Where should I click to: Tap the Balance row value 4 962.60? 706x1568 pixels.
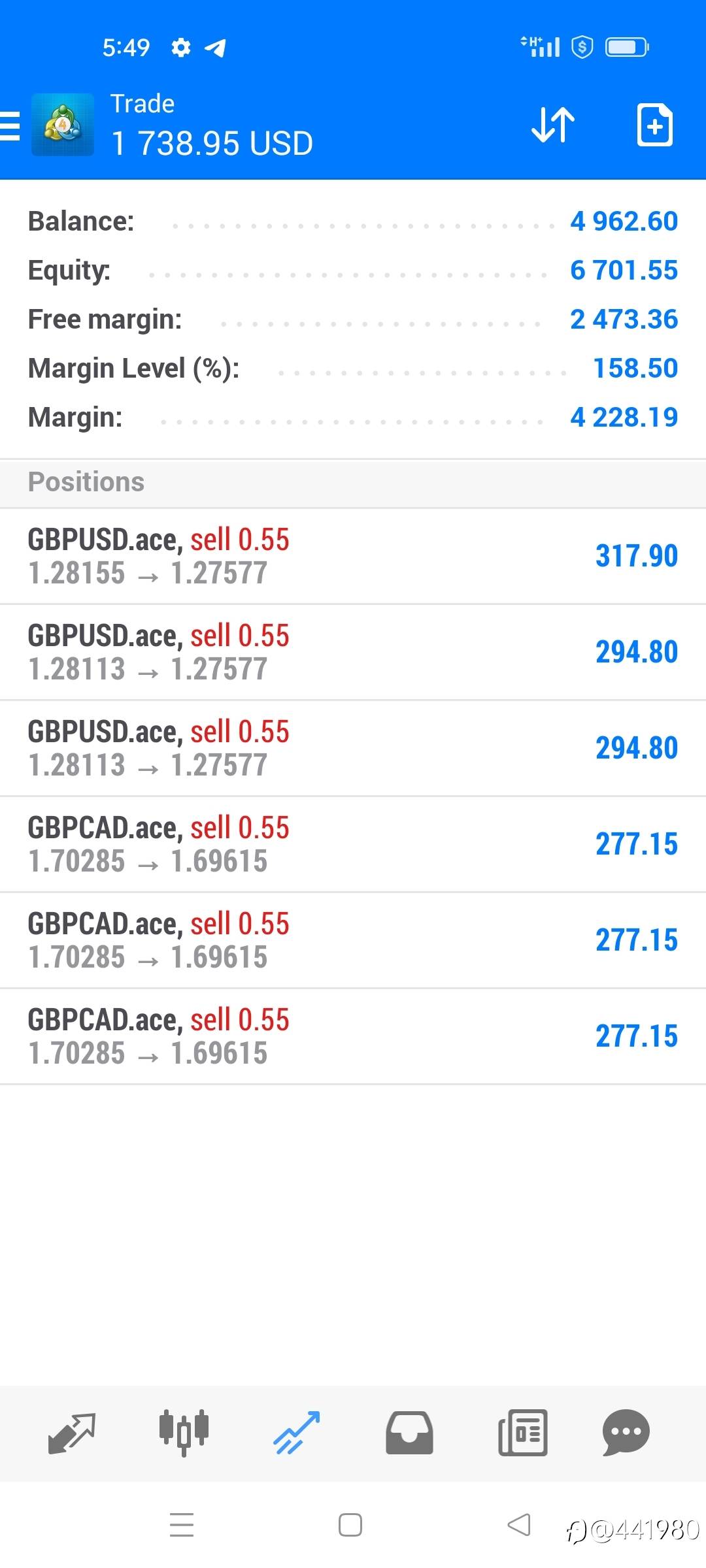pyautogui.click(x=624, y=221)
